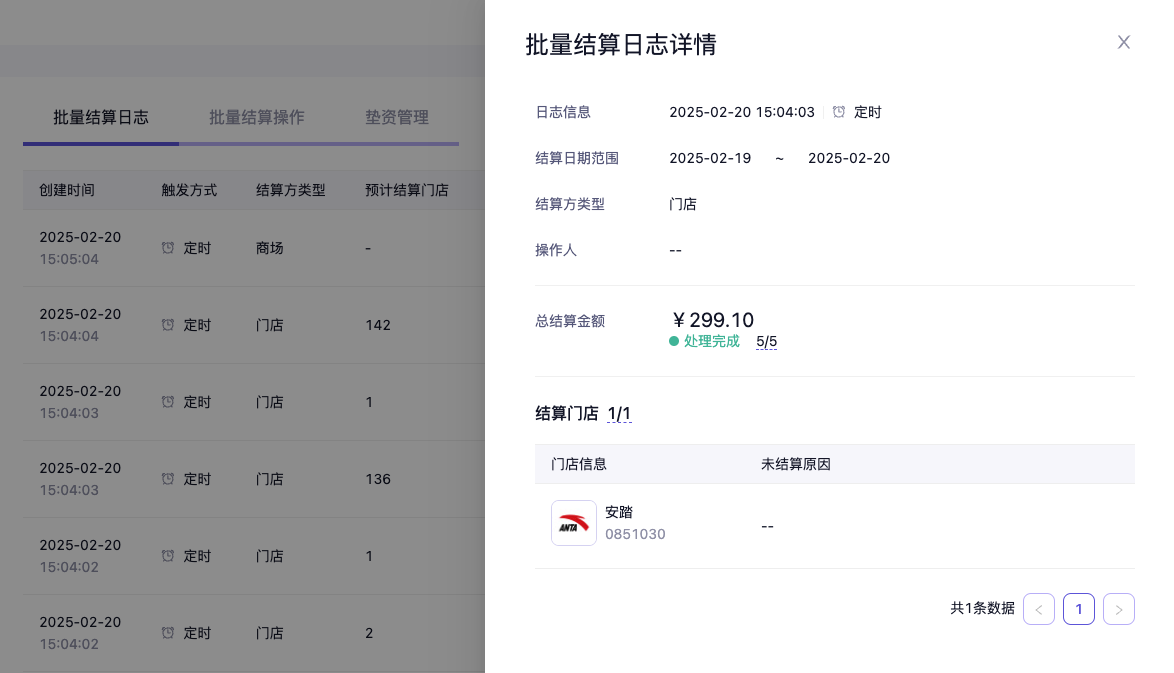Close the 批量结算日志详情 drawer

click(1123, 42)
